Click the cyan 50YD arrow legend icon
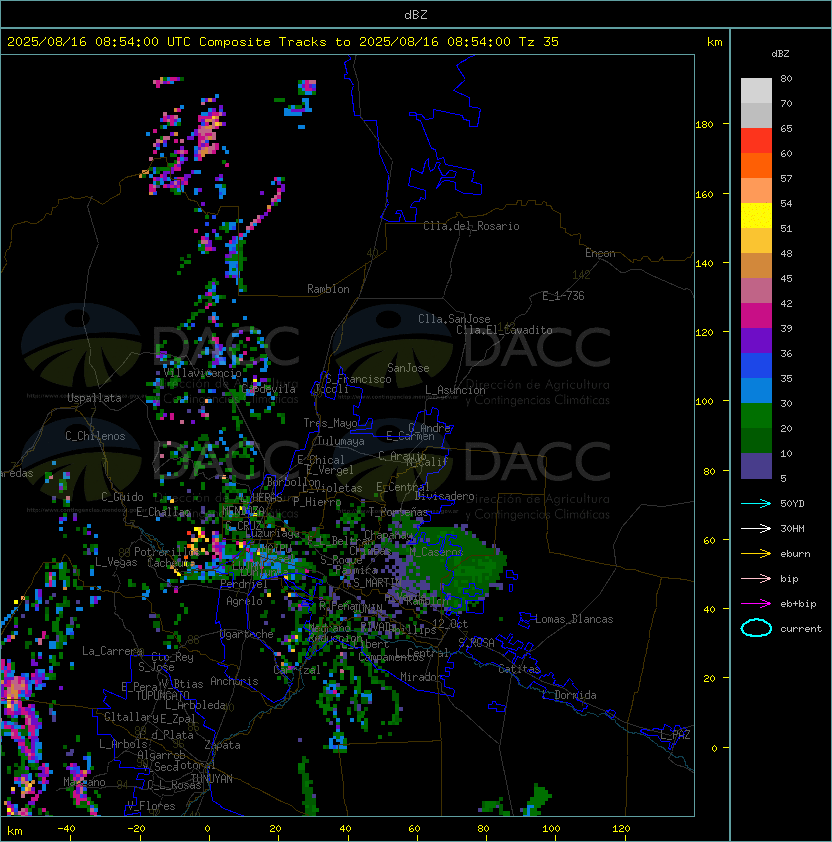 point(756,503)
